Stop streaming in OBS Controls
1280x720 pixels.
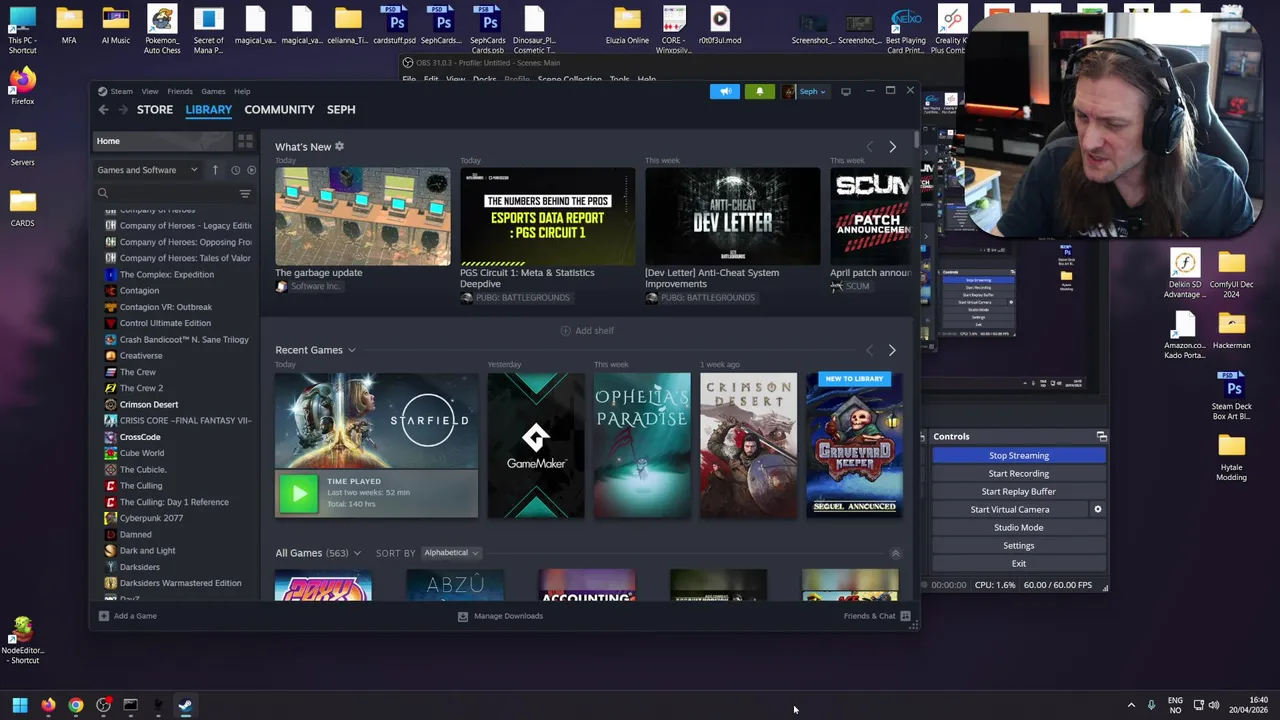1019,456
